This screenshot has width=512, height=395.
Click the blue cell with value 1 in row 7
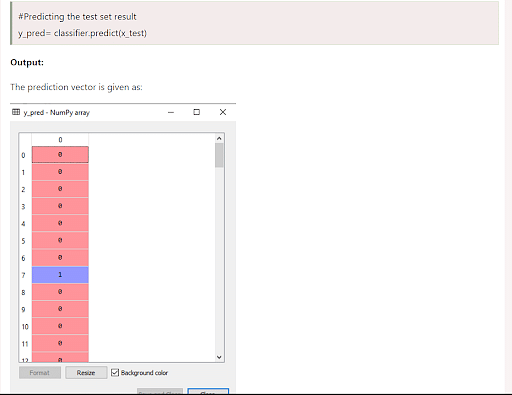pyautogui.click(x=60, y=275)
